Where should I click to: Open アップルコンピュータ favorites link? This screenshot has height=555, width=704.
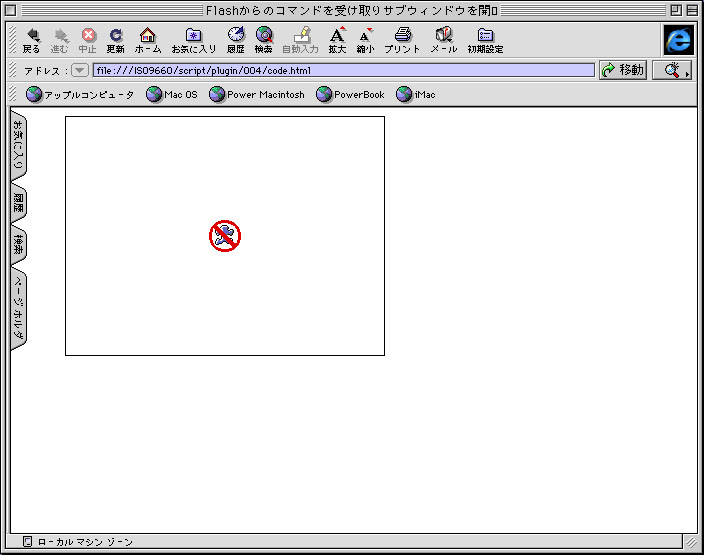pos(80,94)
